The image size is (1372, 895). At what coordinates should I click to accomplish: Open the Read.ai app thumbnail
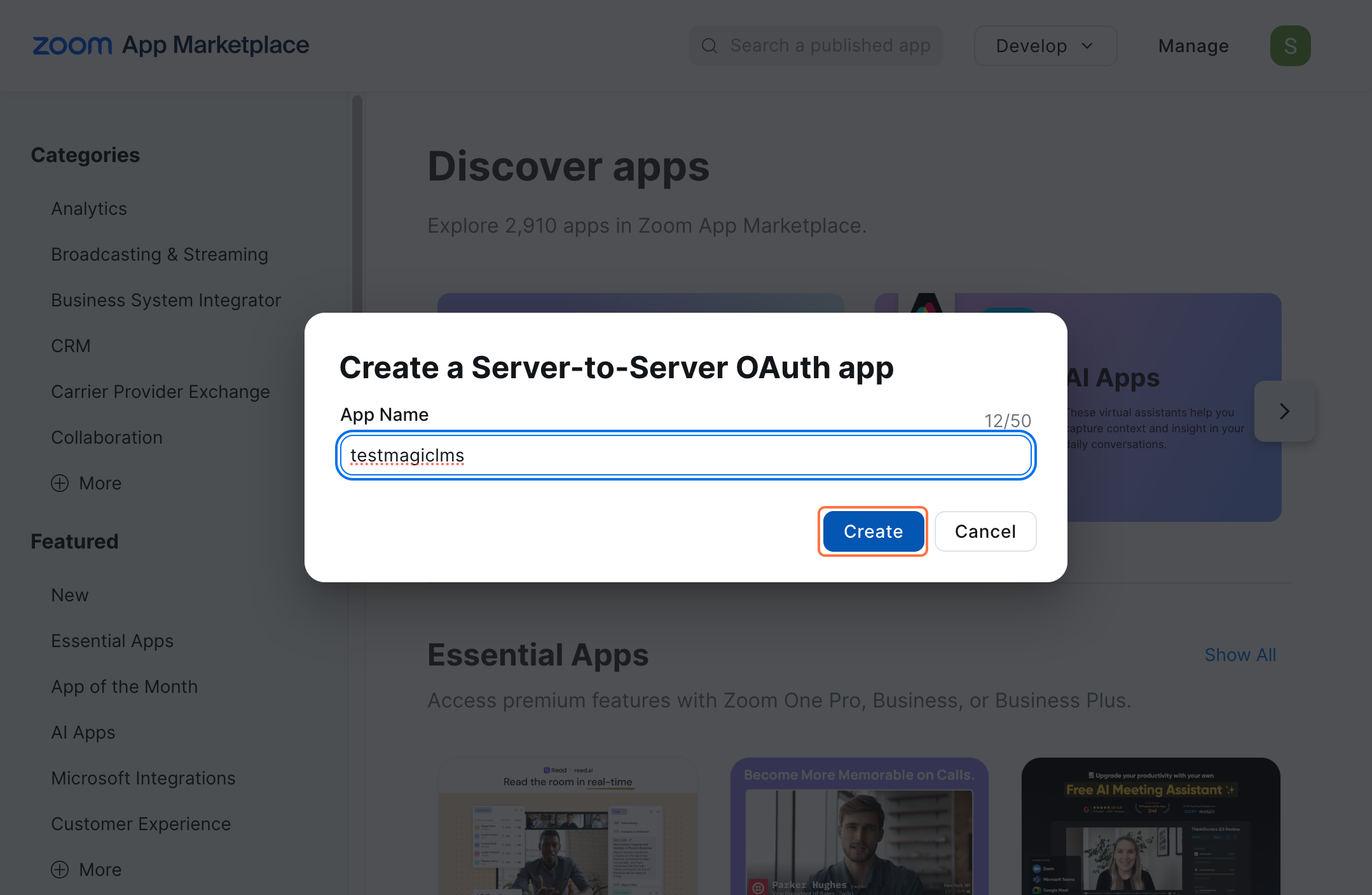click(x=568, y=826)
